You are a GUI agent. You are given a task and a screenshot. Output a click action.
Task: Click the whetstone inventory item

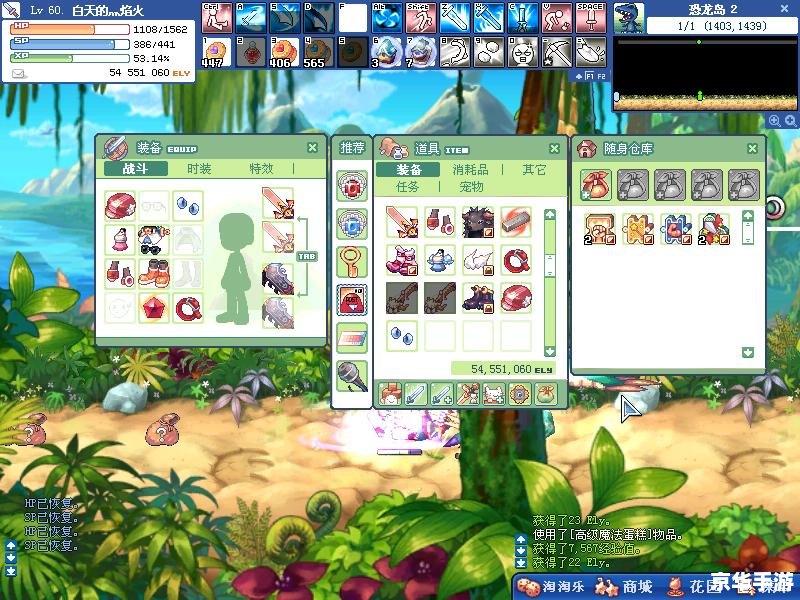point(516,222)
